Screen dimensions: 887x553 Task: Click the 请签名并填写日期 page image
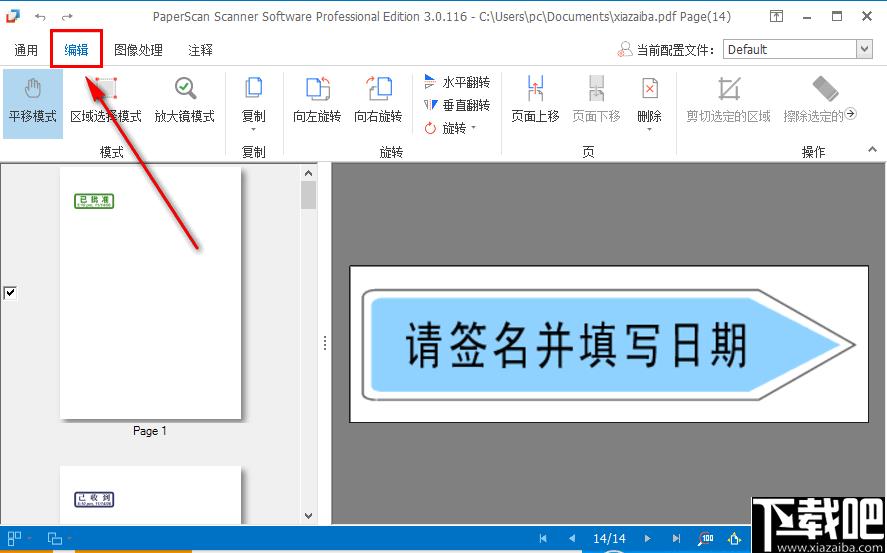pyautogui.click(x=609, y=344)
